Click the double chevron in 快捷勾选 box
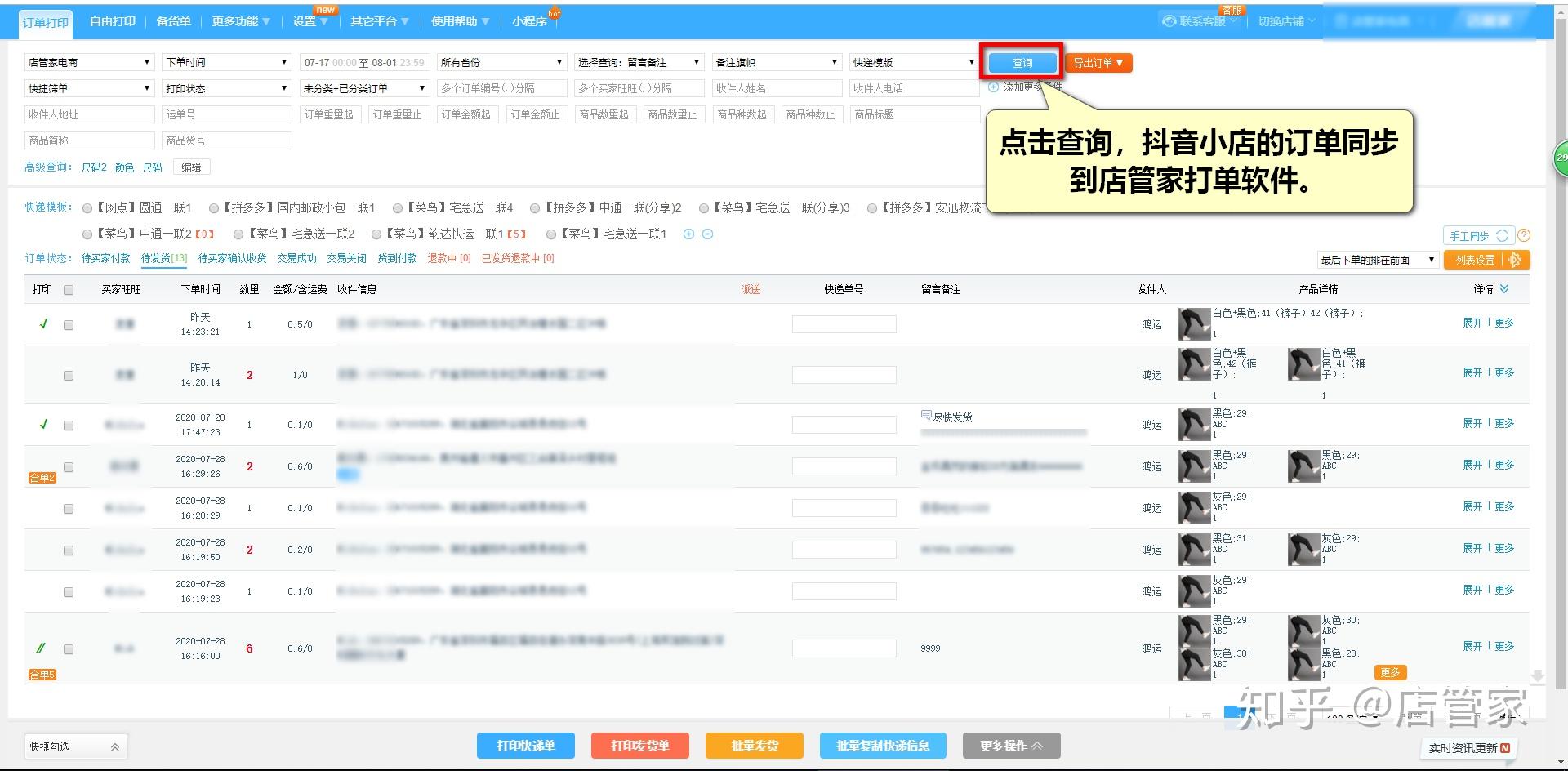Image resolution: width=1568 pixels, height=771 pixels. click(x=115, y=747)
